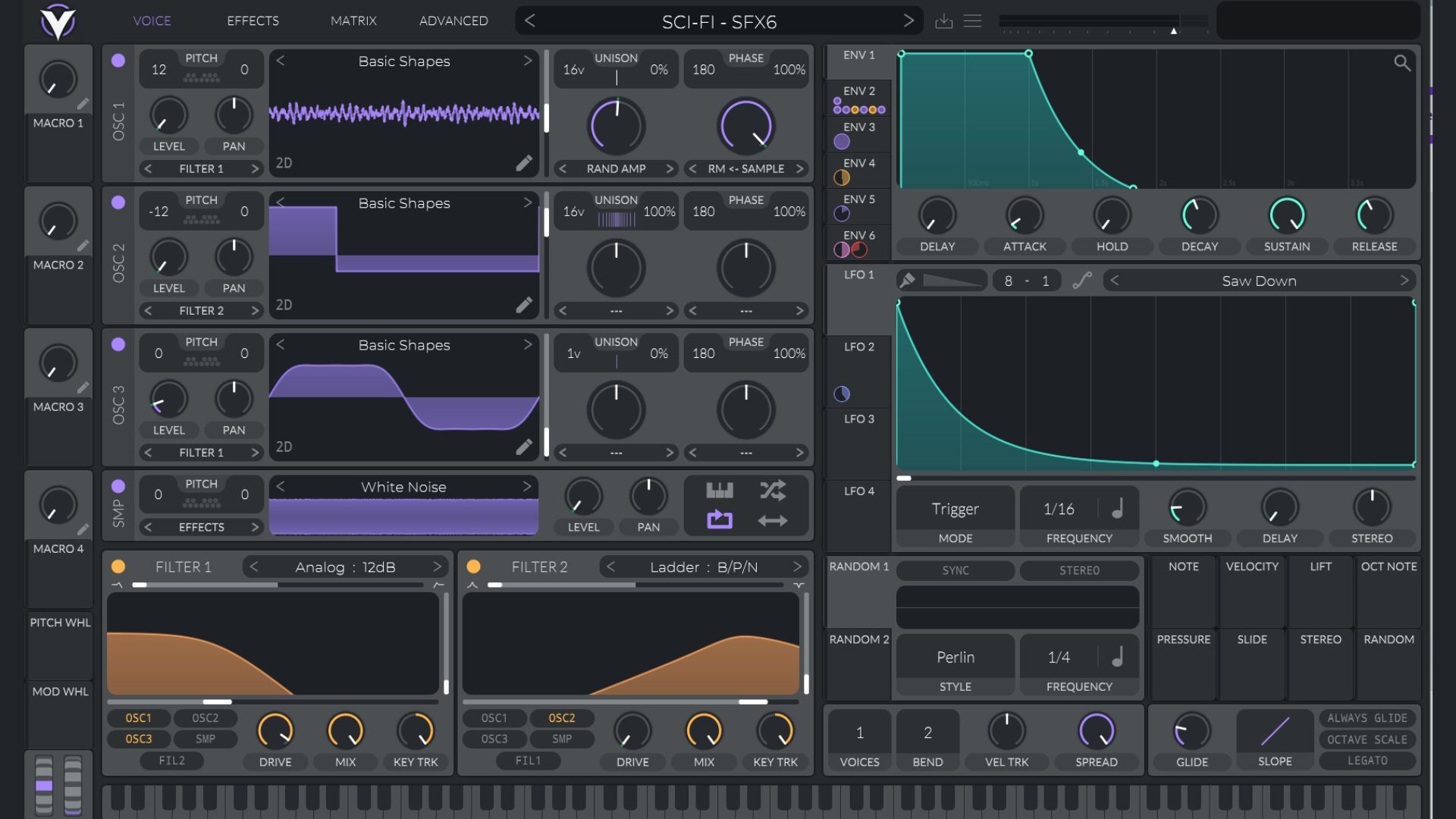Toggle Filter 1 power button
Screen dimensions: 1456x819
[x=118, y=566]
